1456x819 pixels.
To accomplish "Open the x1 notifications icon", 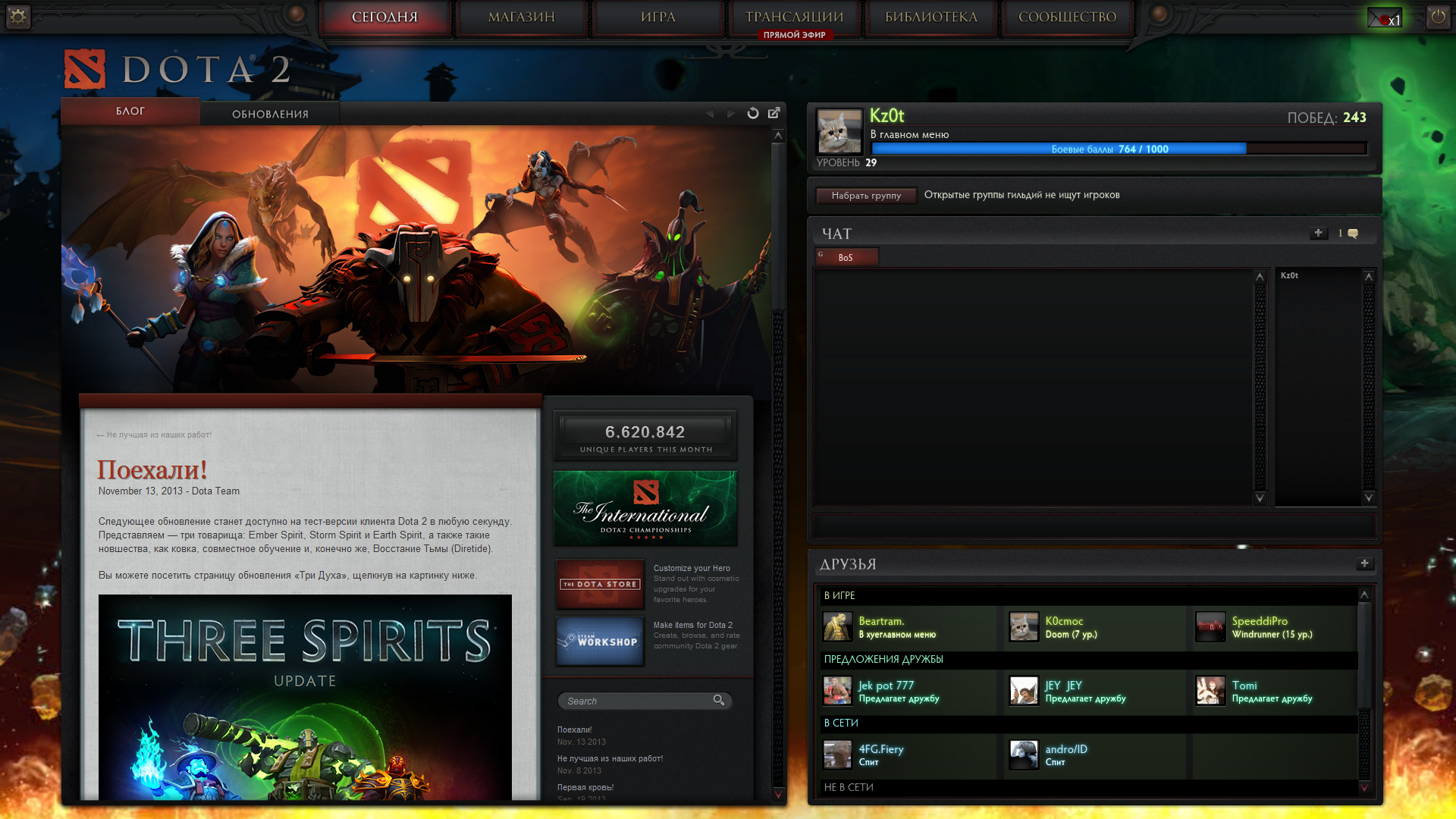I will (x=1385, y=17).
